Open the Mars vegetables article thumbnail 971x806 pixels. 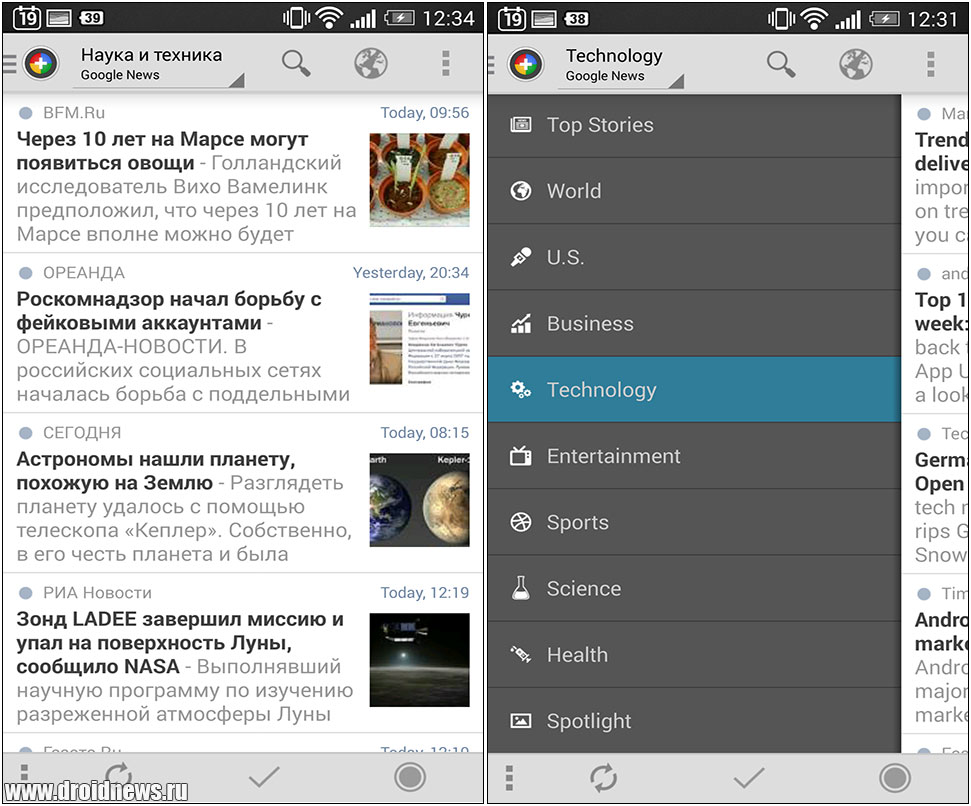pyautogui.click(x=419, y=180)
